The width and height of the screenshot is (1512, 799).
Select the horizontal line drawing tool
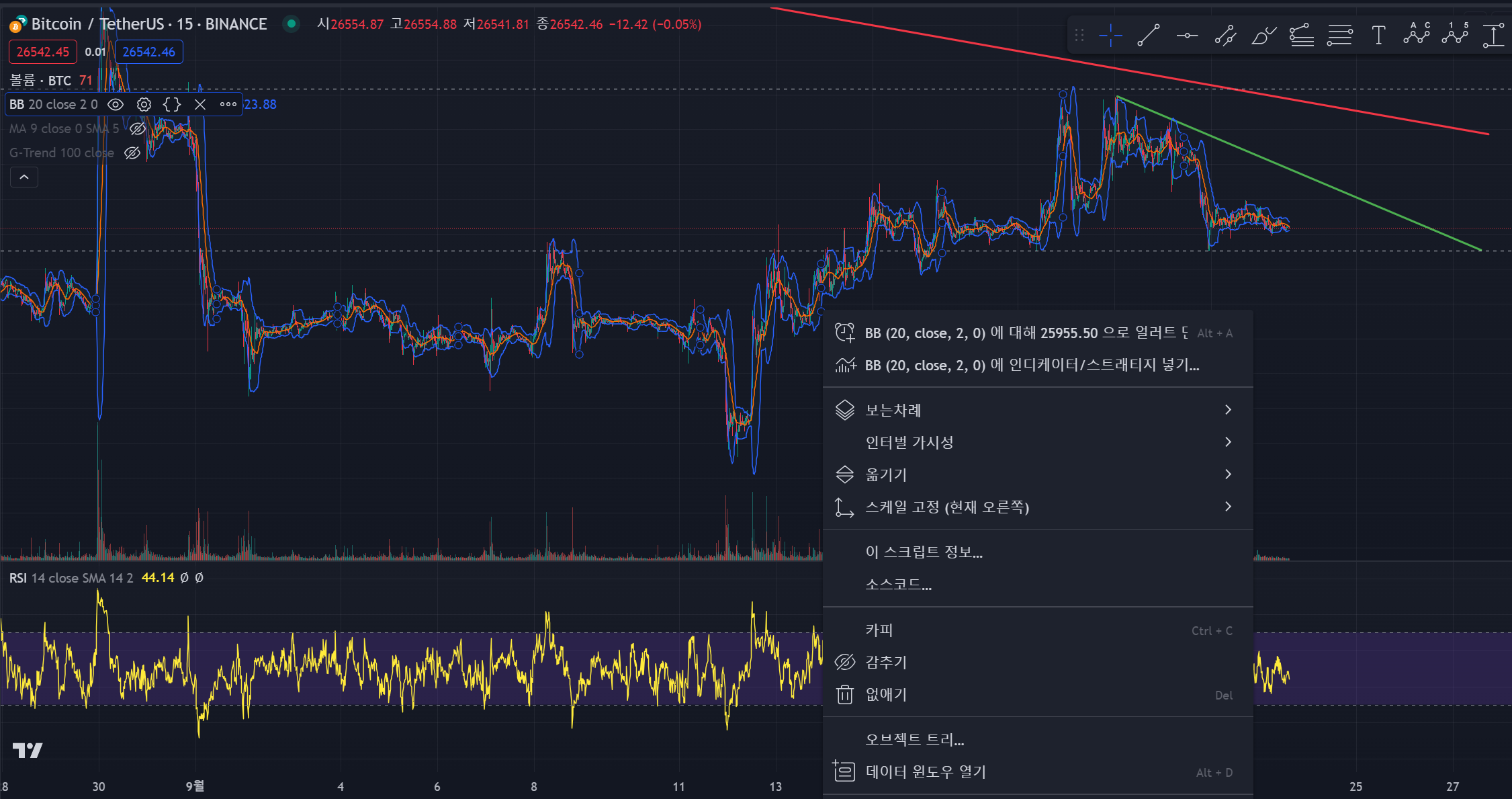pos(1187,35)
